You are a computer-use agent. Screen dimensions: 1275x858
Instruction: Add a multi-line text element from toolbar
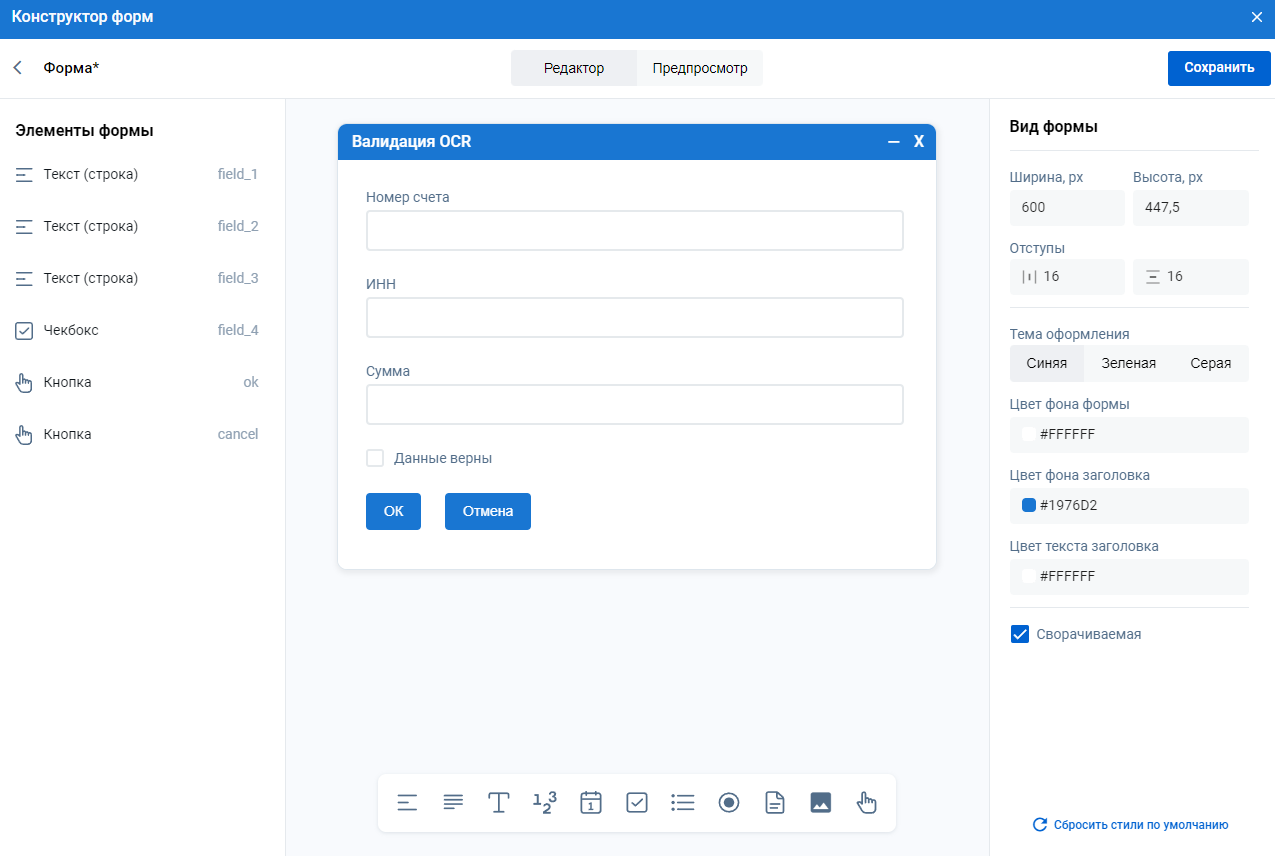tap(453, 803)
